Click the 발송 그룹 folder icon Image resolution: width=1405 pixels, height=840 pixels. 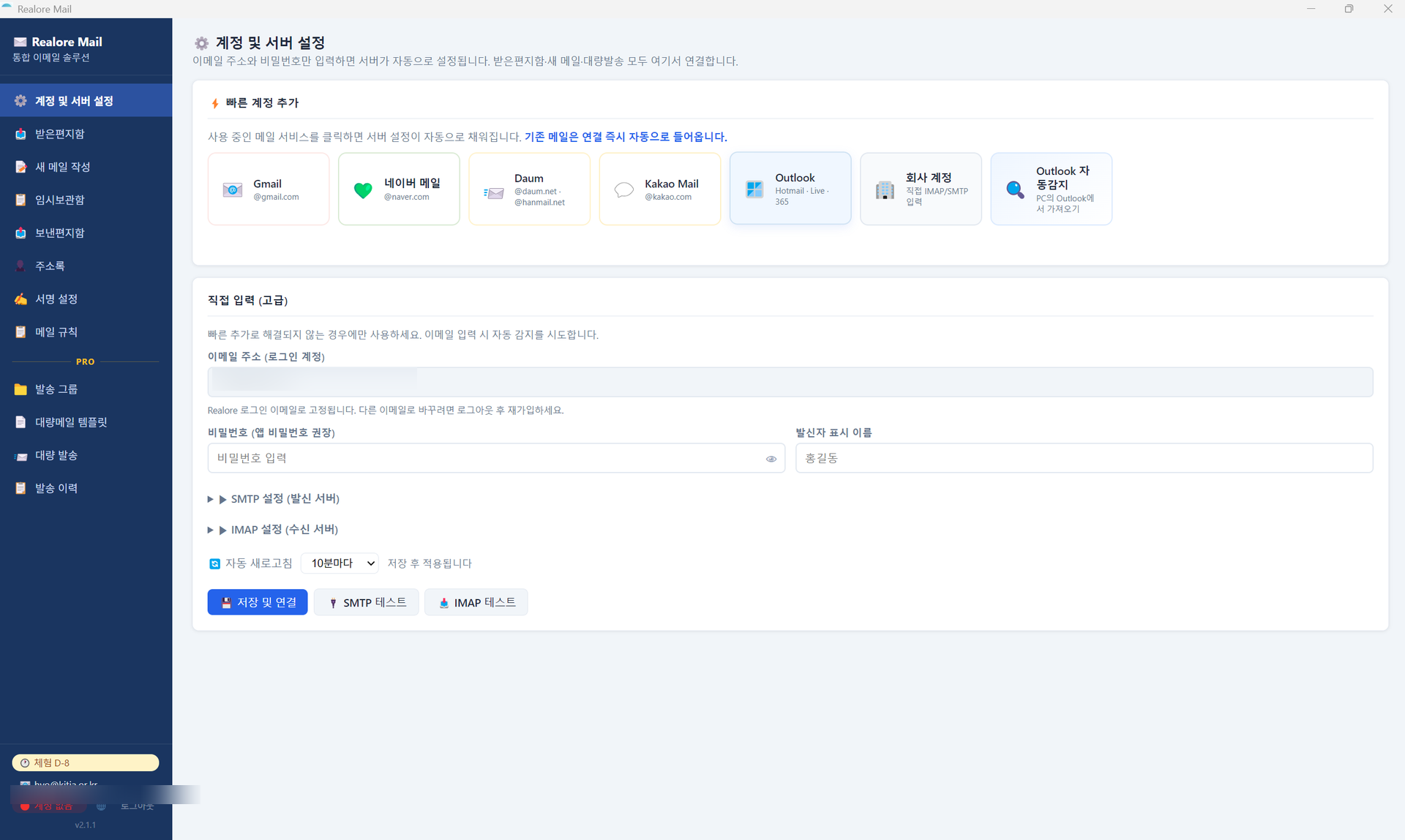pyautogui.click(x=20, y=389)
